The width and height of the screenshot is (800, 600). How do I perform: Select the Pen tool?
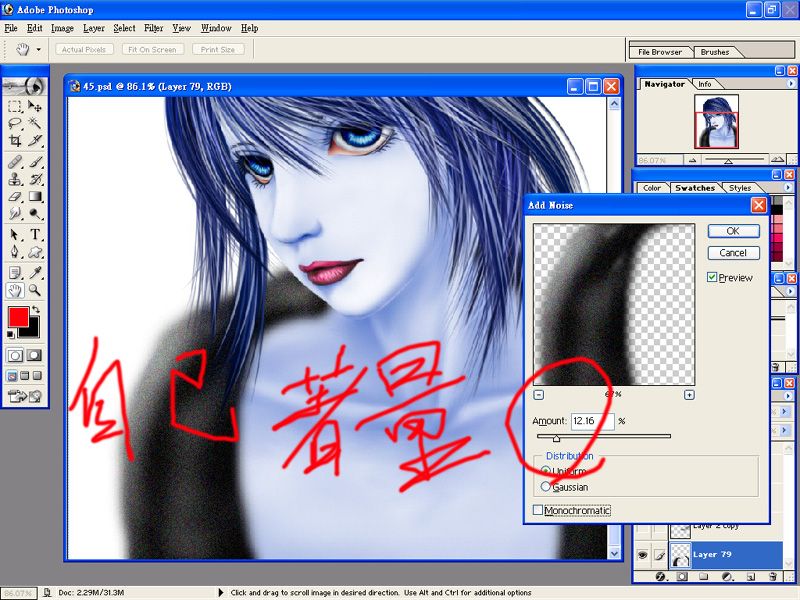[x=15, y=252]
